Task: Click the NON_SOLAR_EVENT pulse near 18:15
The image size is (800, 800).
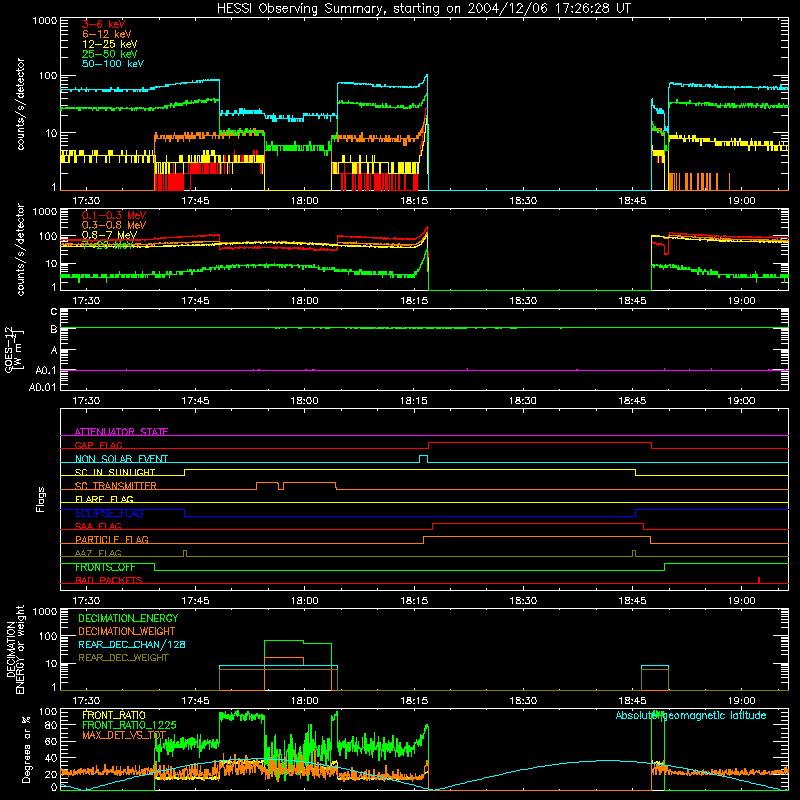Action: pos(423,459)
